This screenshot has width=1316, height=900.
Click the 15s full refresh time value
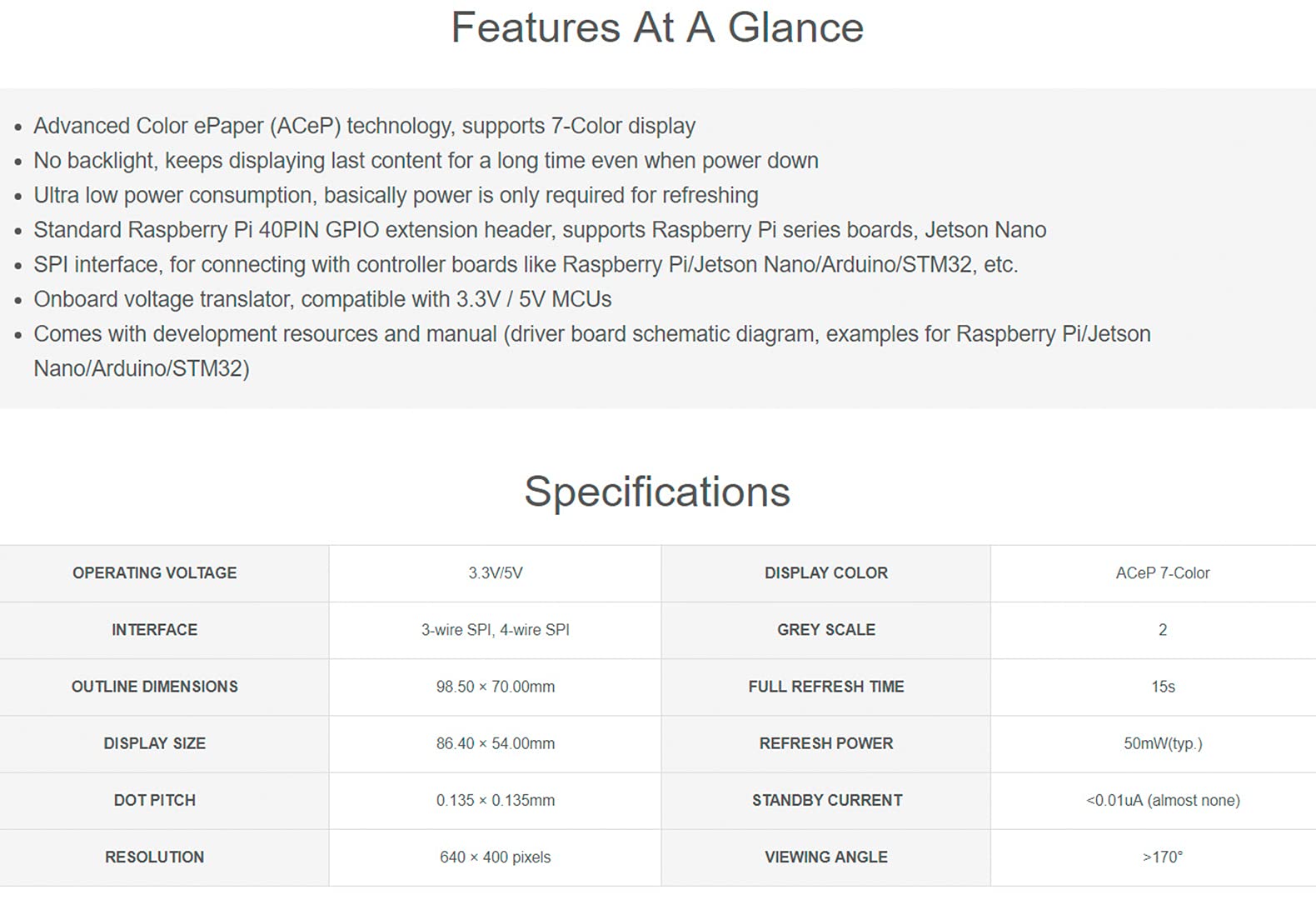(x=1163, y=687)
